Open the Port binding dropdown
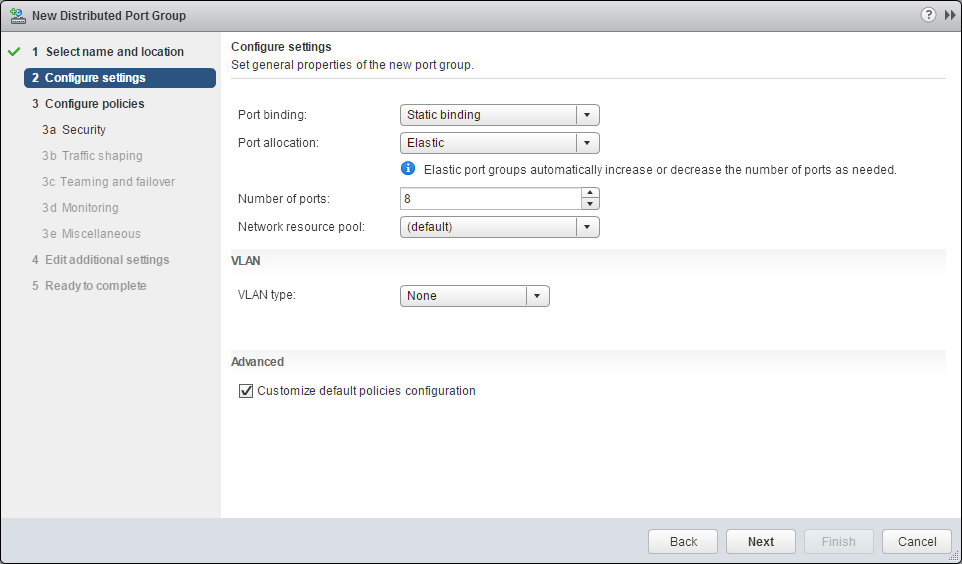The image size is (962, 564). (588, 115)
